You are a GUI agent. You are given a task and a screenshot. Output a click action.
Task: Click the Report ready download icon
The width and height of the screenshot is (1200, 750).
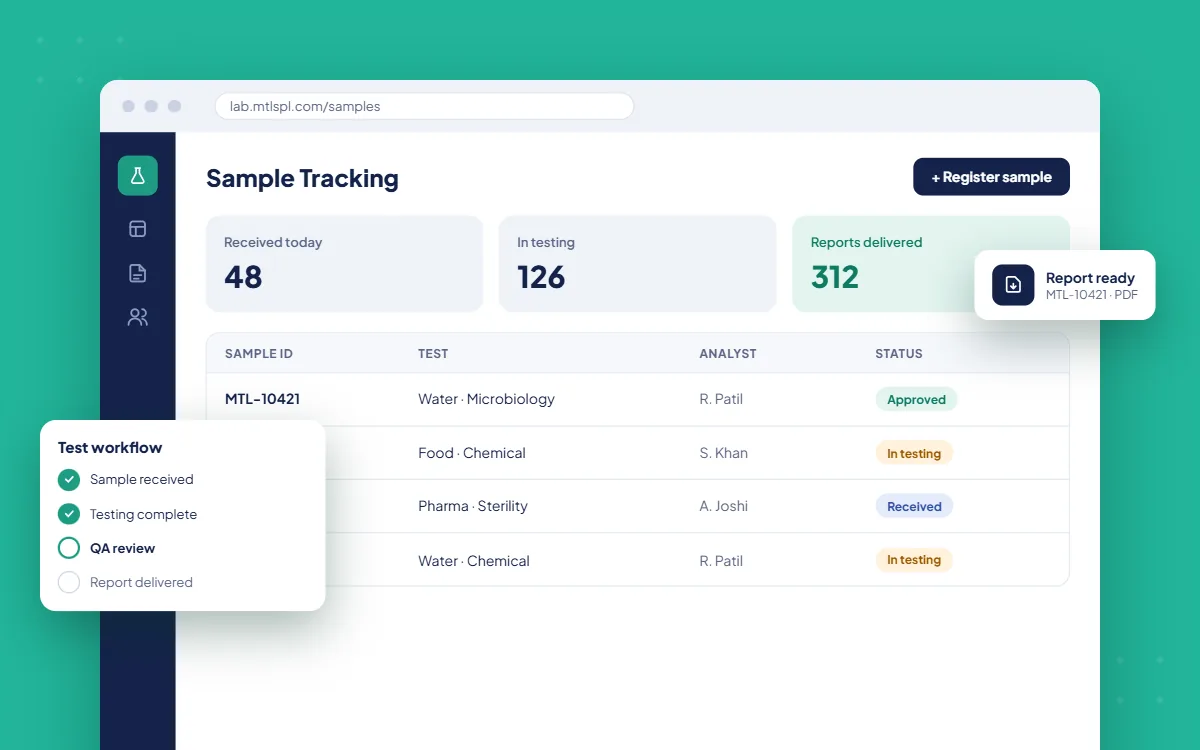[x=1013, y=285]
